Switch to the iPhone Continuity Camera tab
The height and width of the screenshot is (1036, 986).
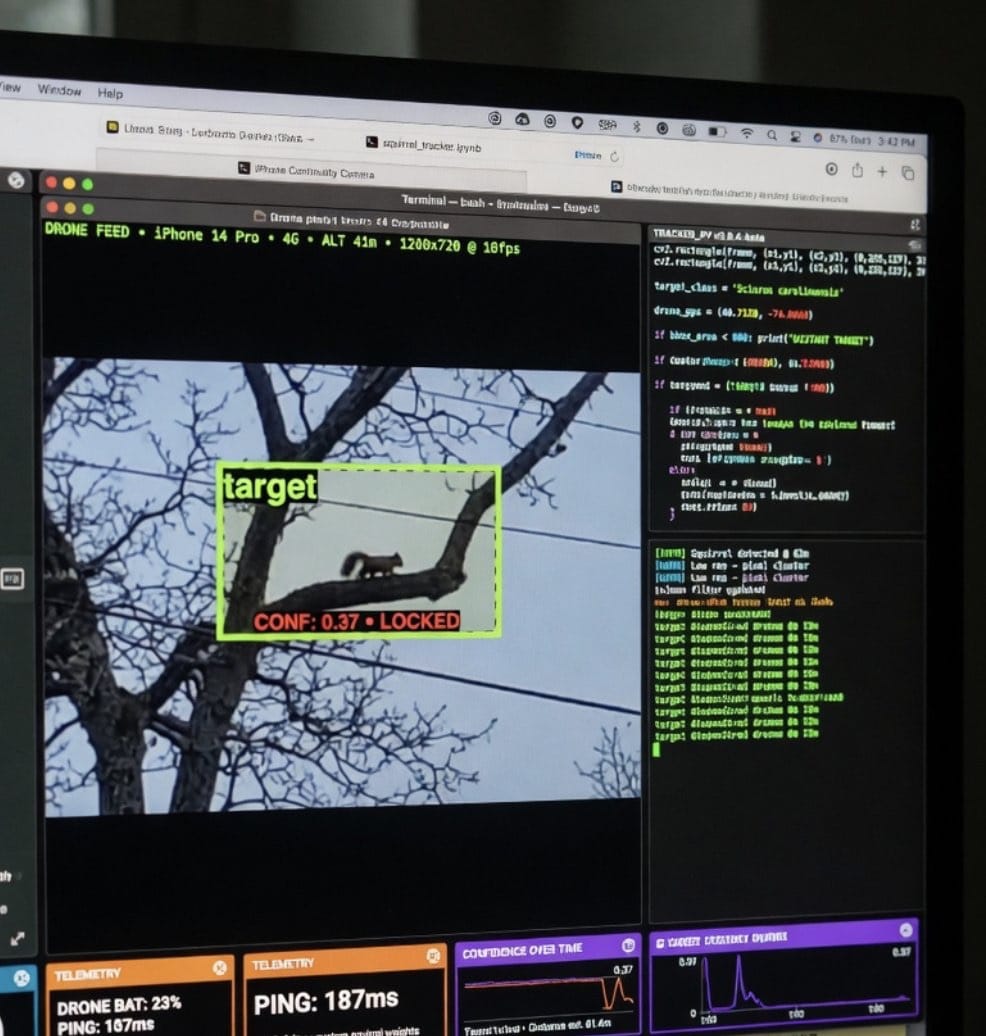click(307, 172)
